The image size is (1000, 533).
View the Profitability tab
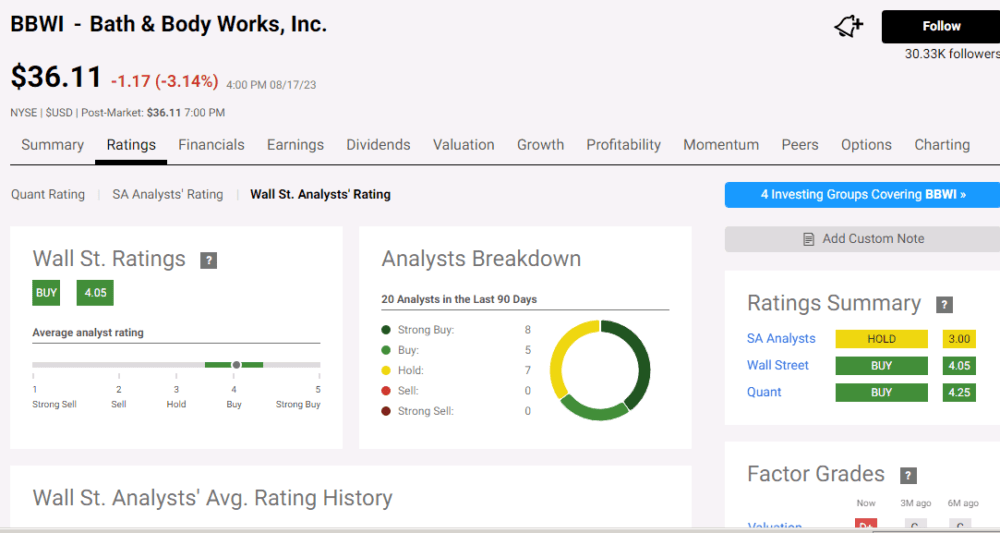(x=624, y=145)
